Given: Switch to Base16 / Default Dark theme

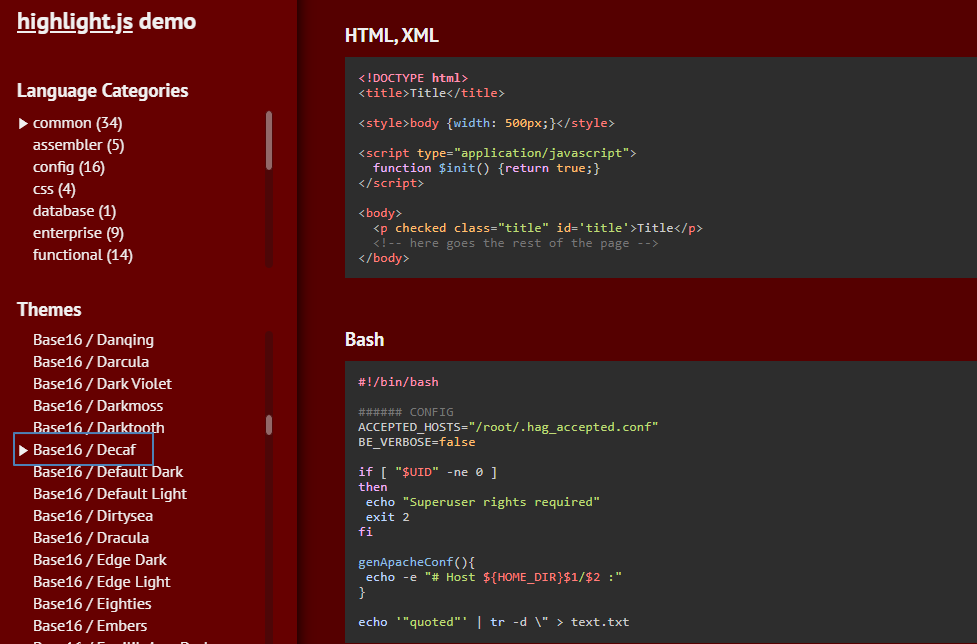Looking at the screenshot, I should tap(108, 472).
